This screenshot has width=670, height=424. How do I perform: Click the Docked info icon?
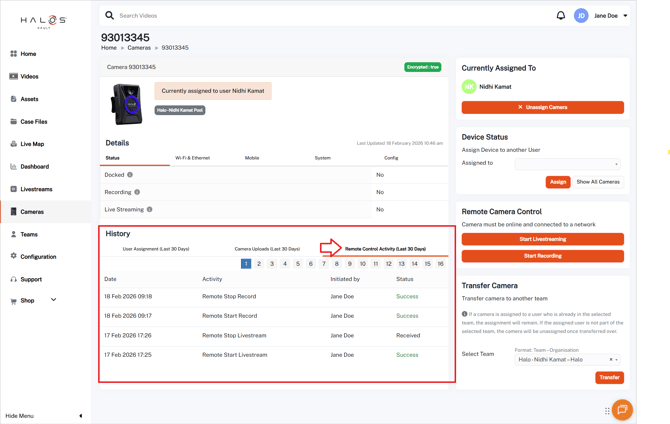[130, 175]
